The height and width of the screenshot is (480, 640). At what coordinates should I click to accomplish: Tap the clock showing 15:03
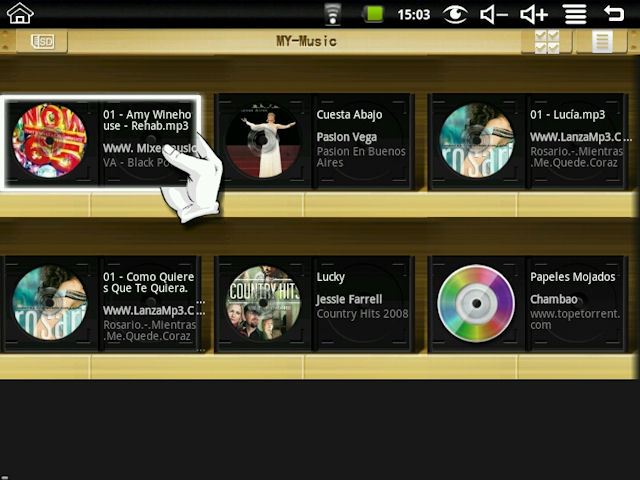click(x=414, y=15)
